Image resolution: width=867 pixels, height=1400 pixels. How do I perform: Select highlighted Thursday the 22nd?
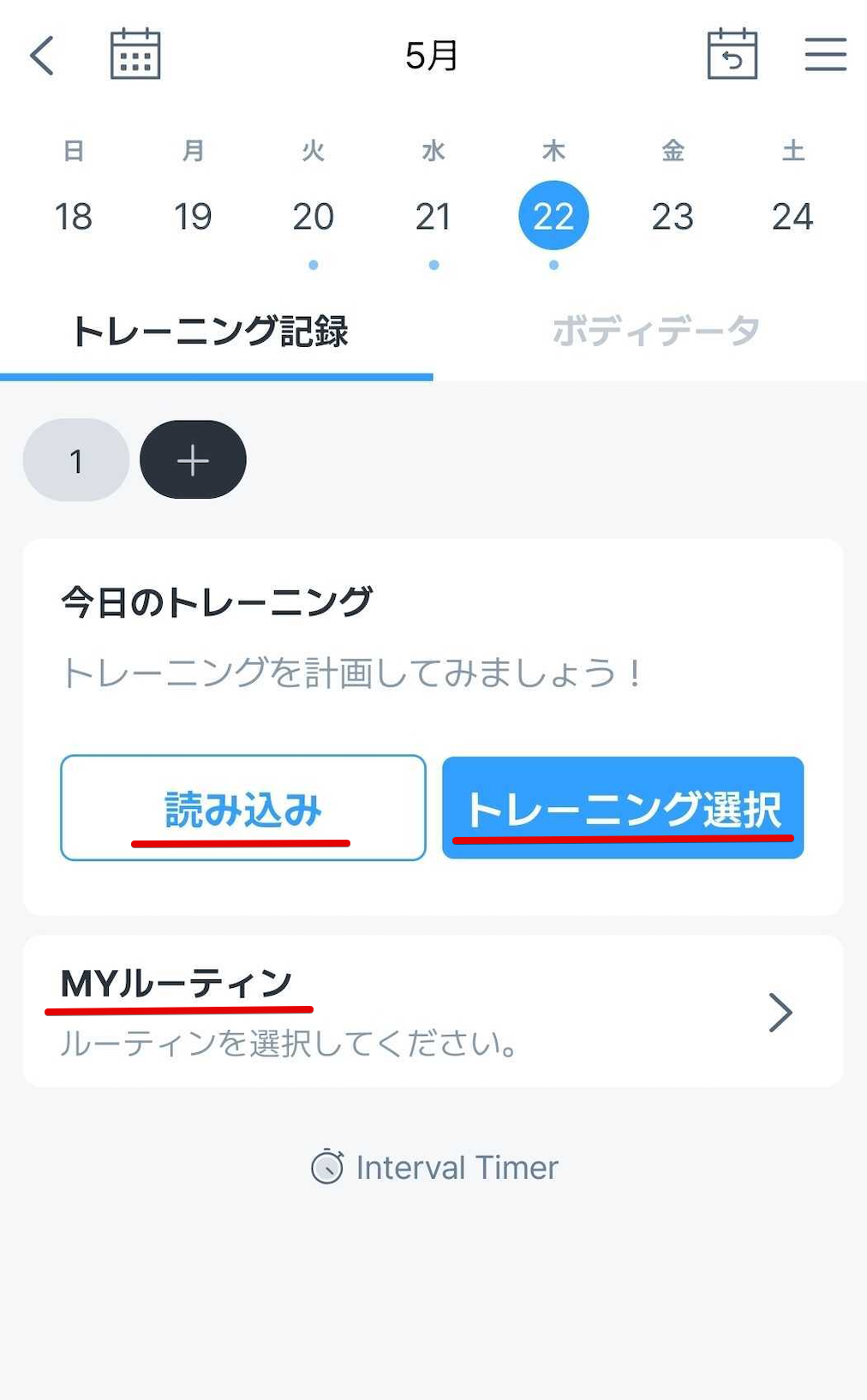(x=553, y=215)
